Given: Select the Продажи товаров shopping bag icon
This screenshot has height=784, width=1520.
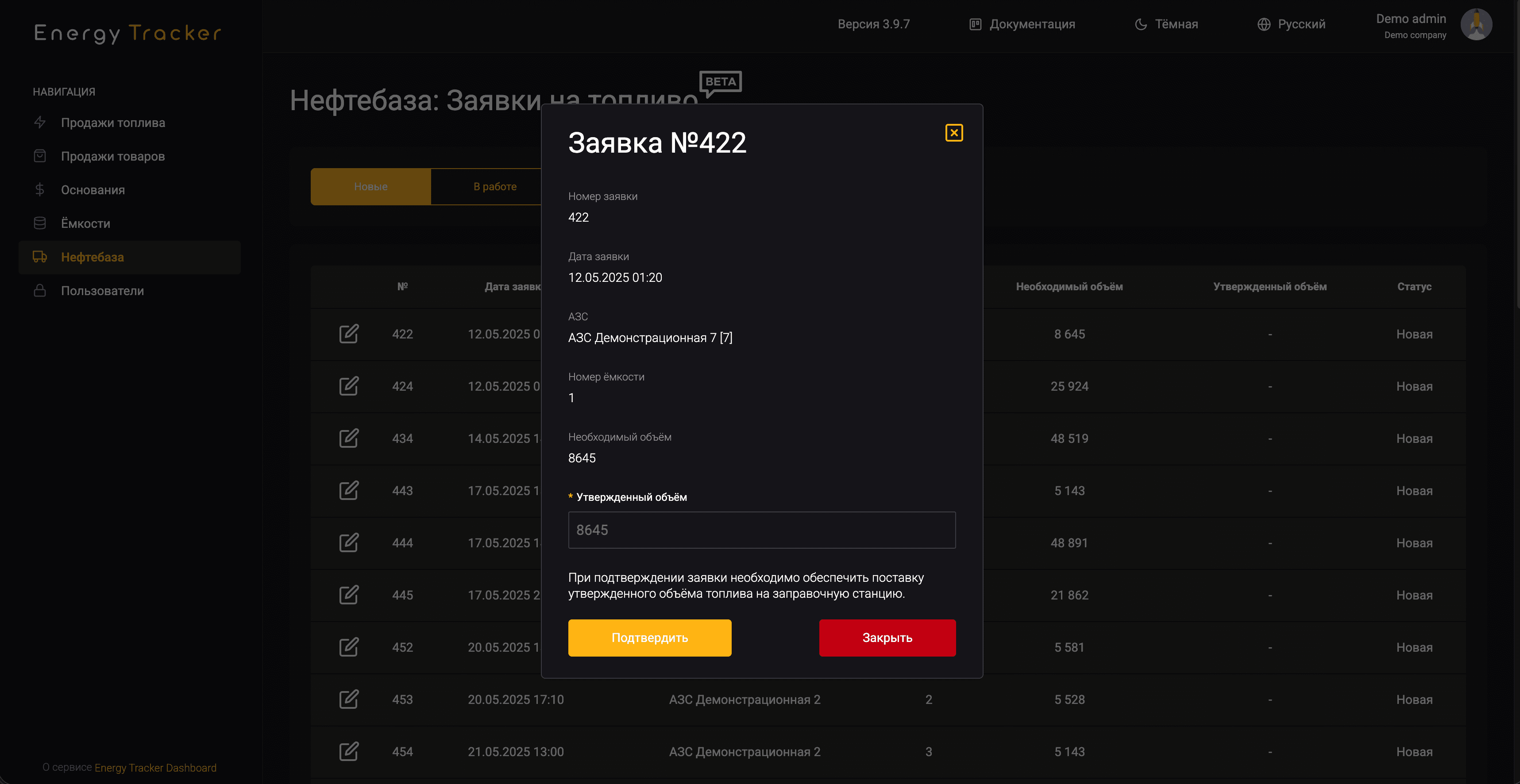Looking at the screenshot, I should pos(39,156).
